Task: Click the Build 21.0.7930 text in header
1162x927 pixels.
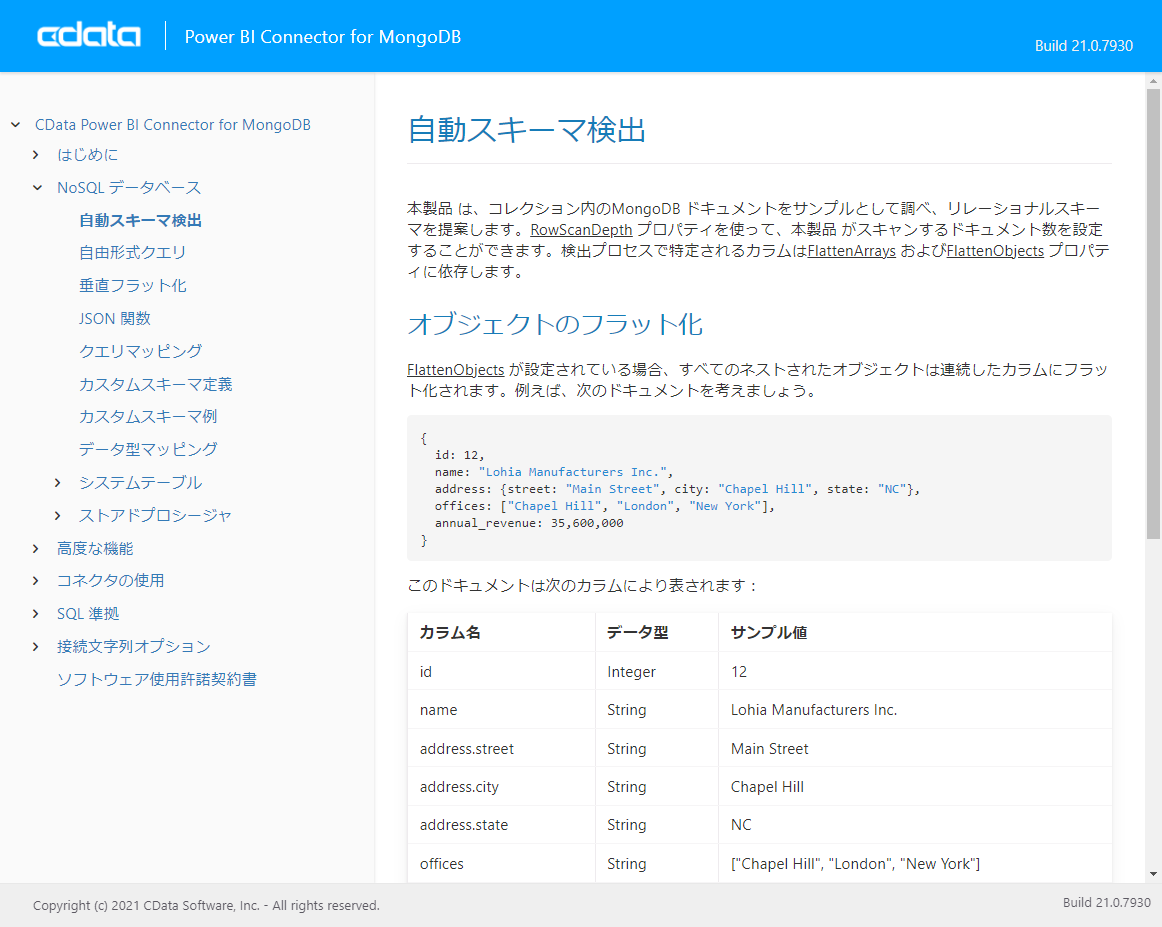Action: 1083,45
